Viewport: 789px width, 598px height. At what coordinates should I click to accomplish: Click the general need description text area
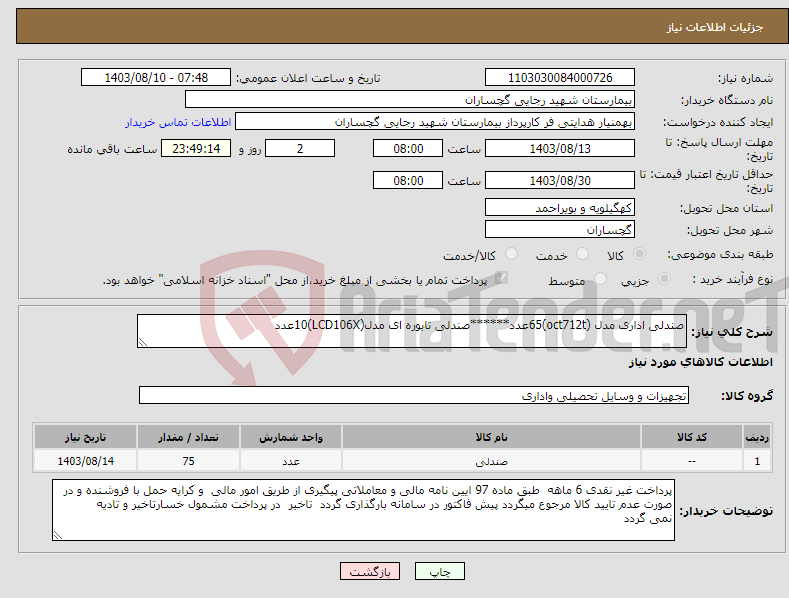tap(412, 331)
